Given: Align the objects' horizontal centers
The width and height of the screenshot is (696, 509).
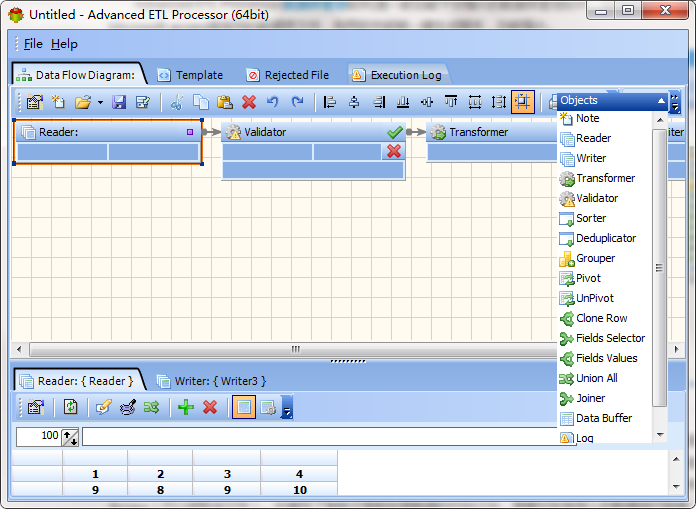Looking at the screenshot, I should pyautogui.click(x=354, y=102).
